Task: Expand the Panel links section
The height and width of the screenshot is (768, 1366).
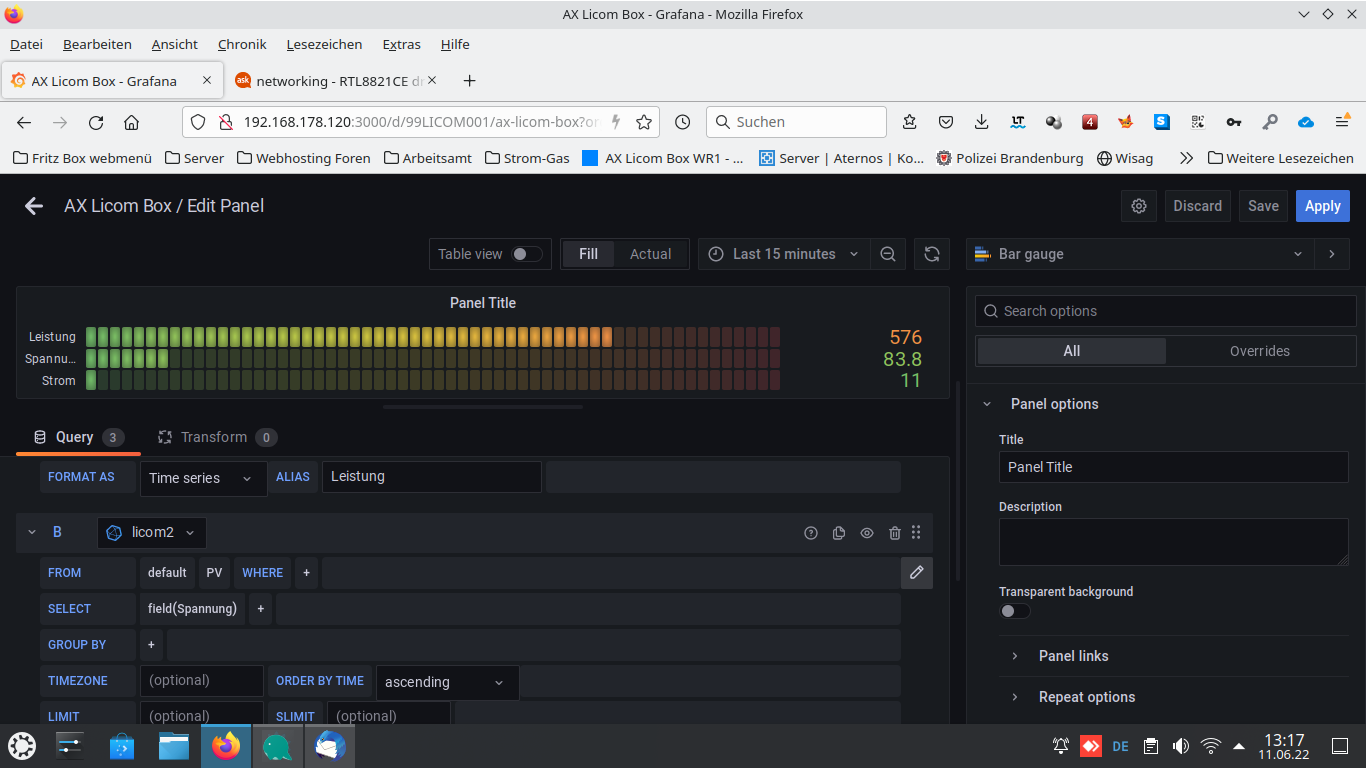Action: [x=1073, y=656]
